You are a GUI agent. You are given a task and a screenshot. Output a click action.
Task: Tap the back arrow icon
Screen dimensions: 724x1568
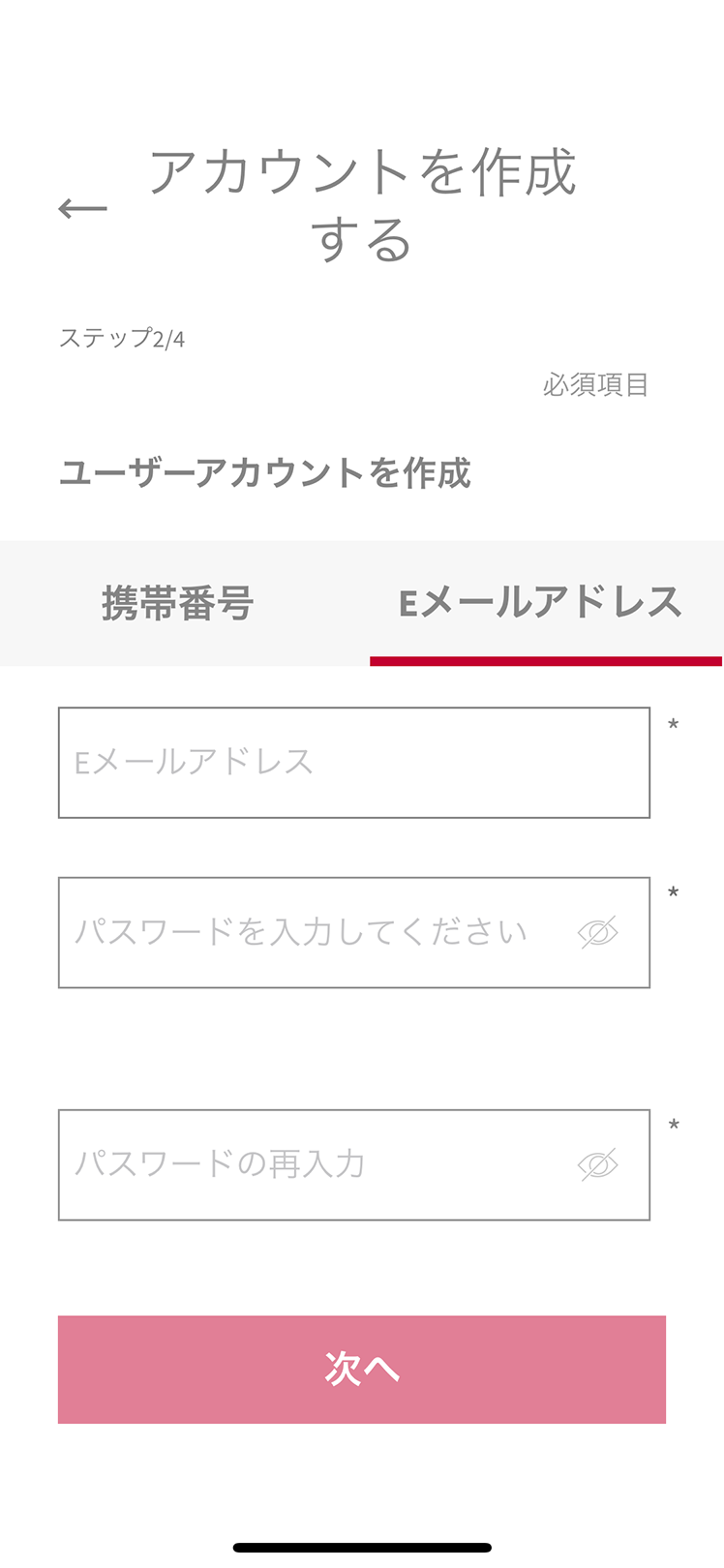tap(82, 208)
